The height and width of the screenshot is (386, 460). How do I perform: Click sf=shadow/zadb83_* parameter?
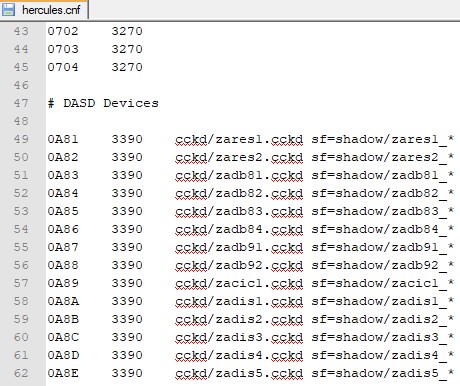383,211
